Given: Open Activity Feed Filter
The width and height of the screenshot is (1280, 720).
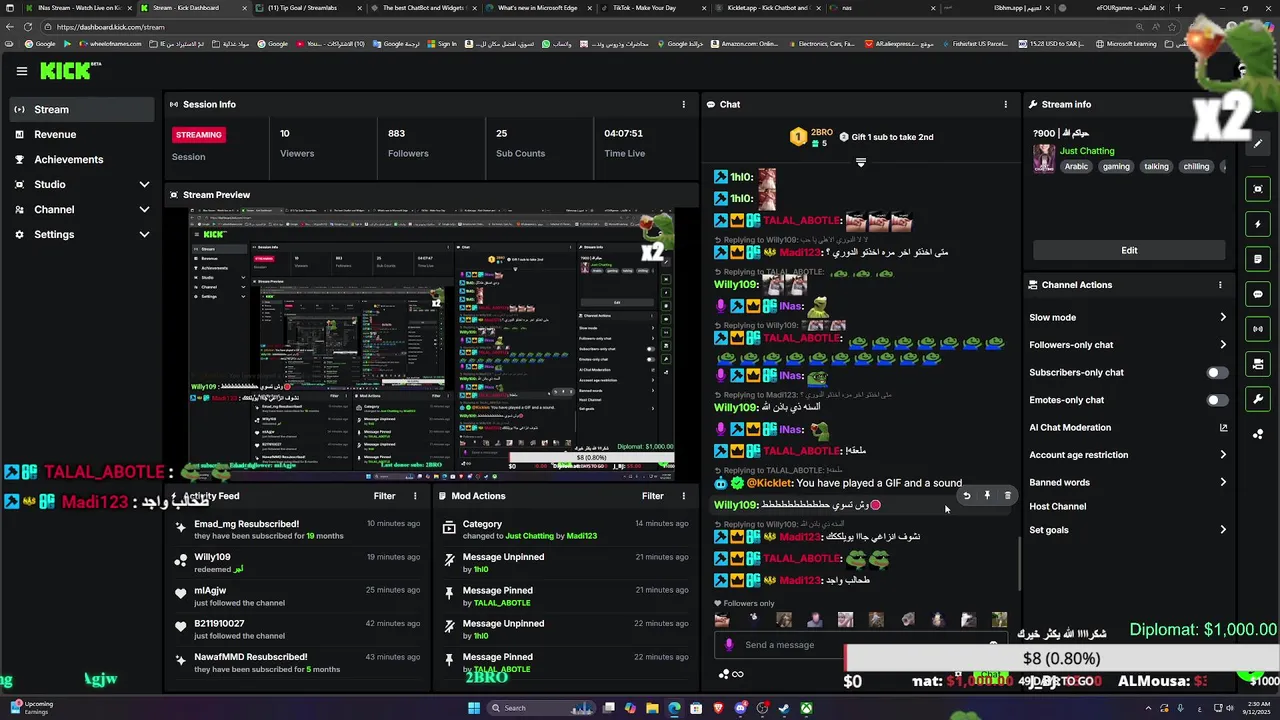Looking at the screenshot, I should 384,496.
